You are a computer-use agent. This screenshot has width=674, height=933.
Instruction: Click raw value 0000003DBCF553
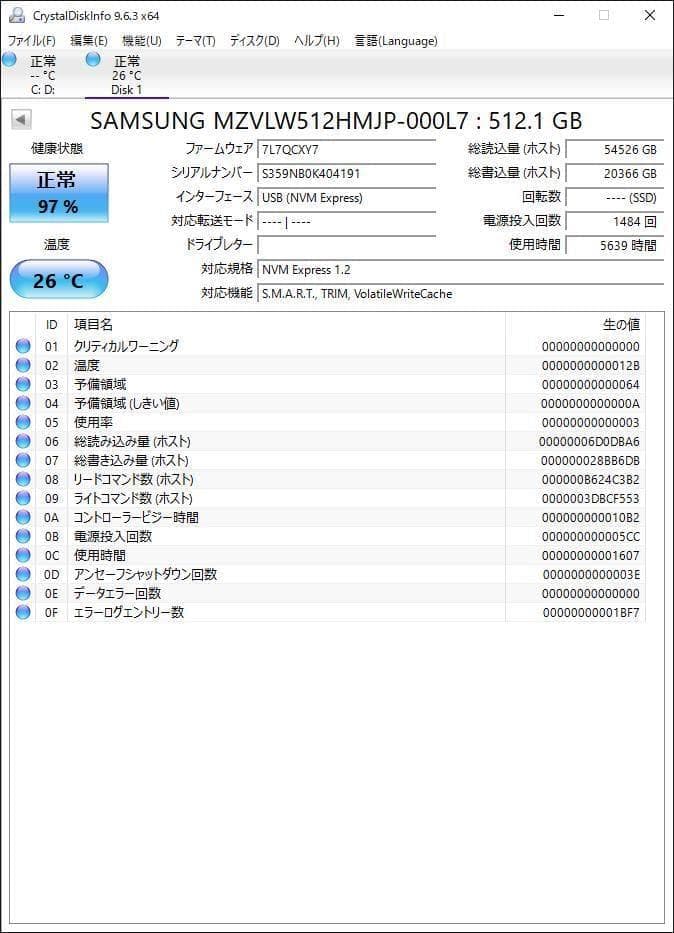(x=591, y=499)
